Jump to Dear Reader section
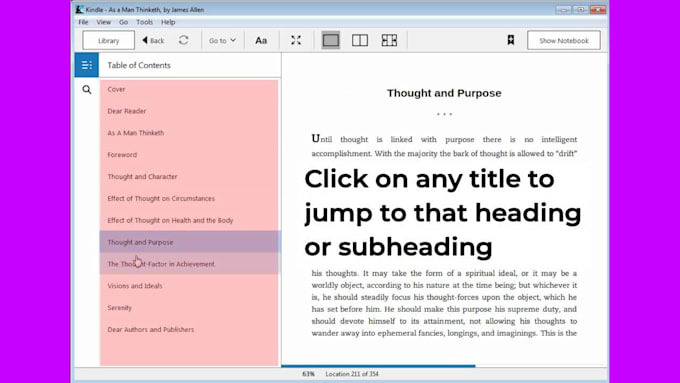This screenshot has width=680, height=383. (x=127, y=111)
